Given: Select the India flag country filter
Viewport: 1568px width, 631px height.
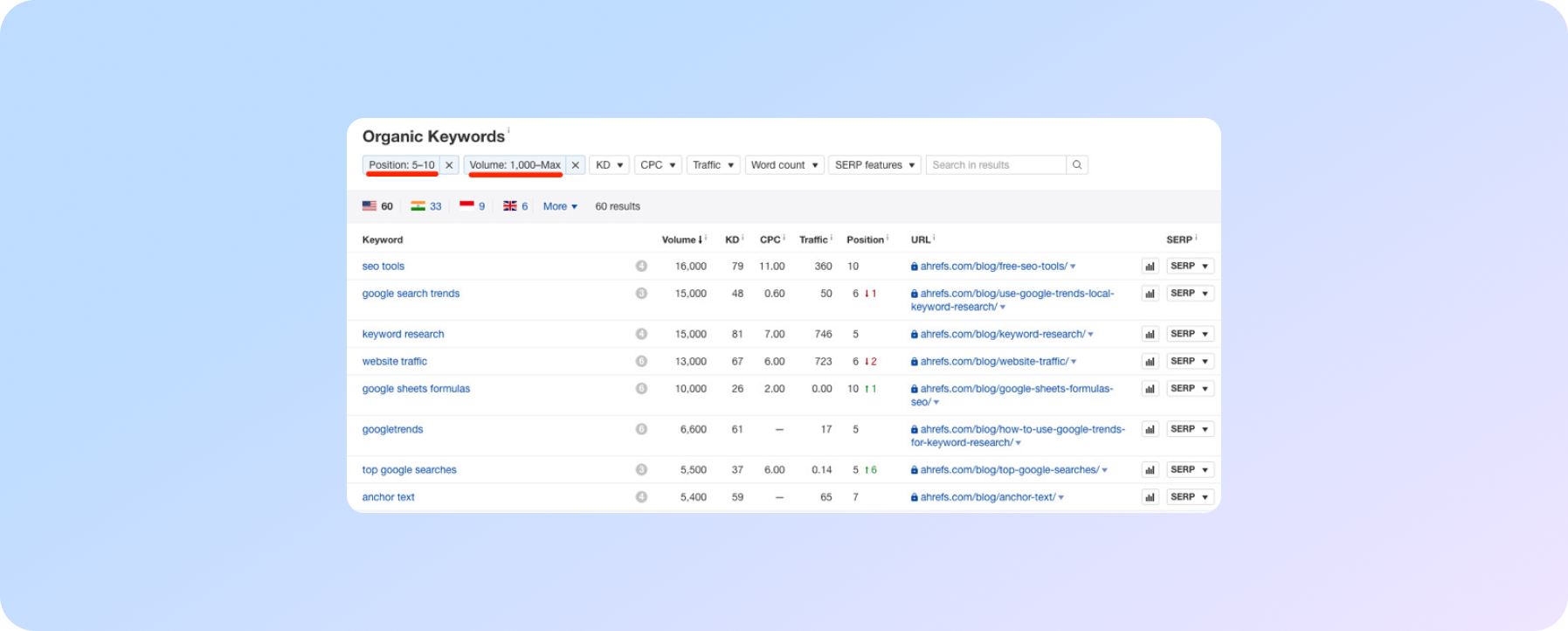Looking at the screenshot, I should 426,206.
